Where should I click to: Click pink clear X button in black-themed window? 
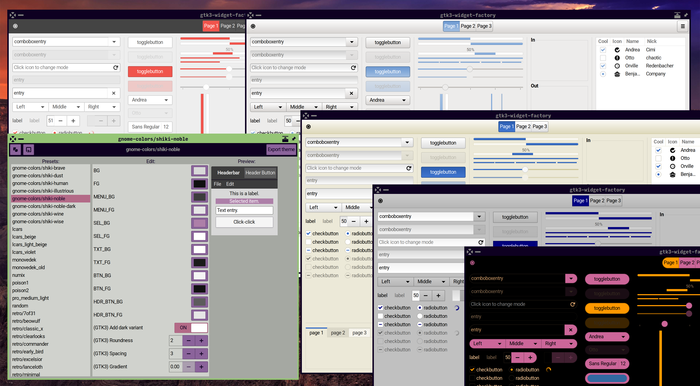pyautogui.click(x=571, y=330)
